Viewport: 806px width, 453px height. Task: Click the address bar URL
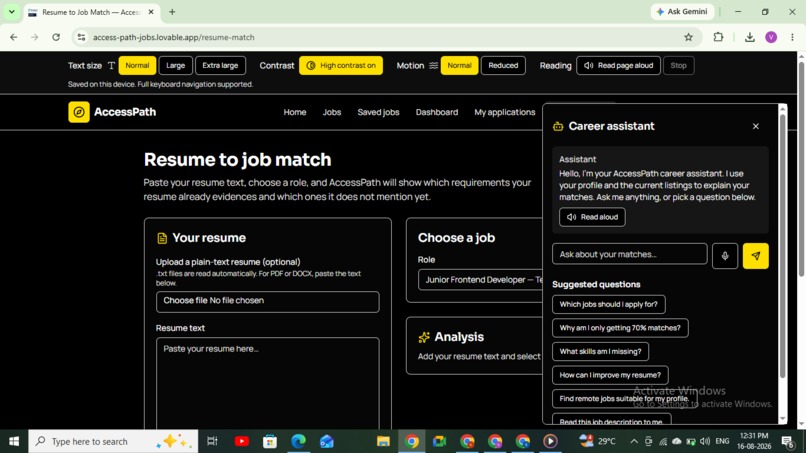(x=174, y=37)
